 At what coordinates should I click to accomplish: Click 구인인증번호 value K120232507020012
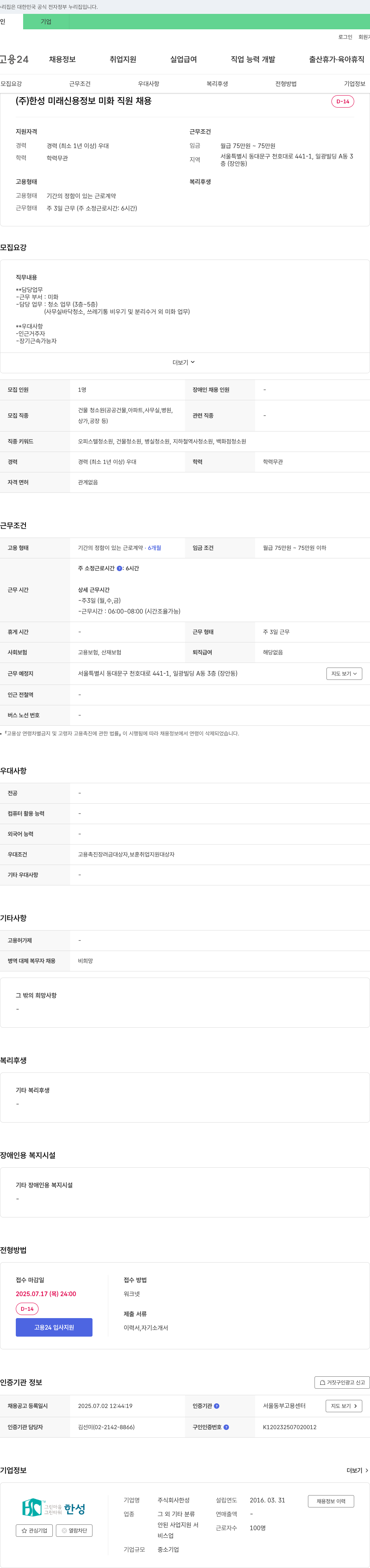pos(290,1427)
